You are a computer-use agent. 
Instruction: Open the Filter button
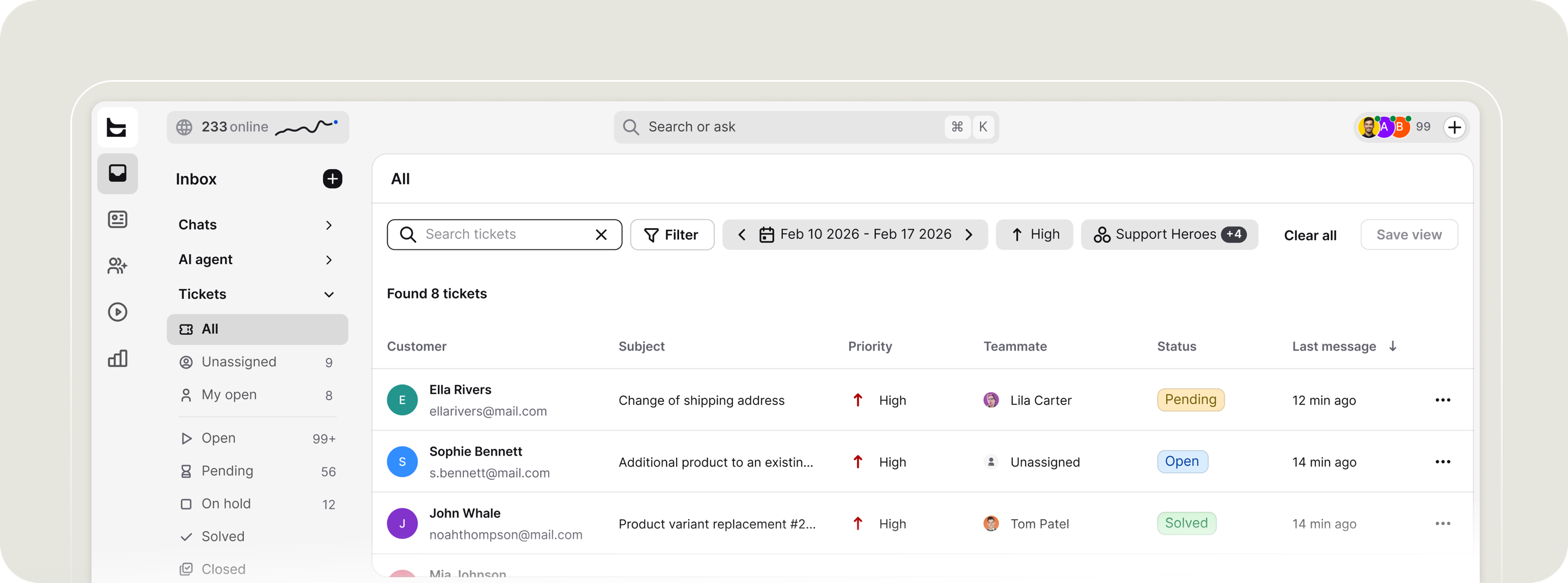tap(672, 235)
